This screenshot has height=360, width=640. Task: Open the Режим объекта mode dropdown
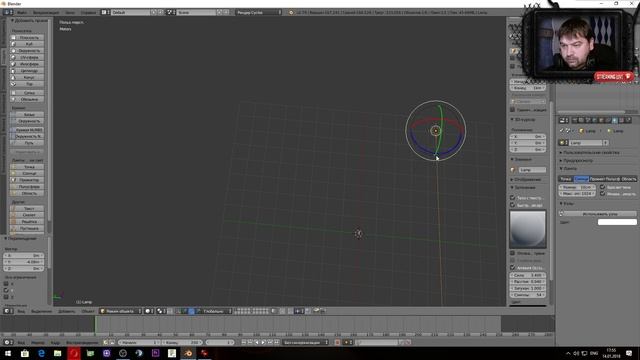click(x=121, y=311)
